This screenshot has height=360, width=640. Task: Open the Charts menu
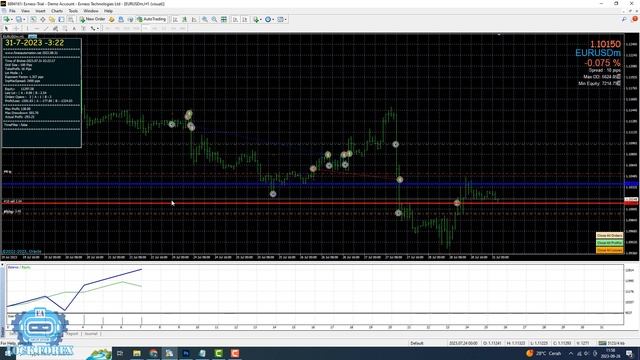tap(57, 11)
